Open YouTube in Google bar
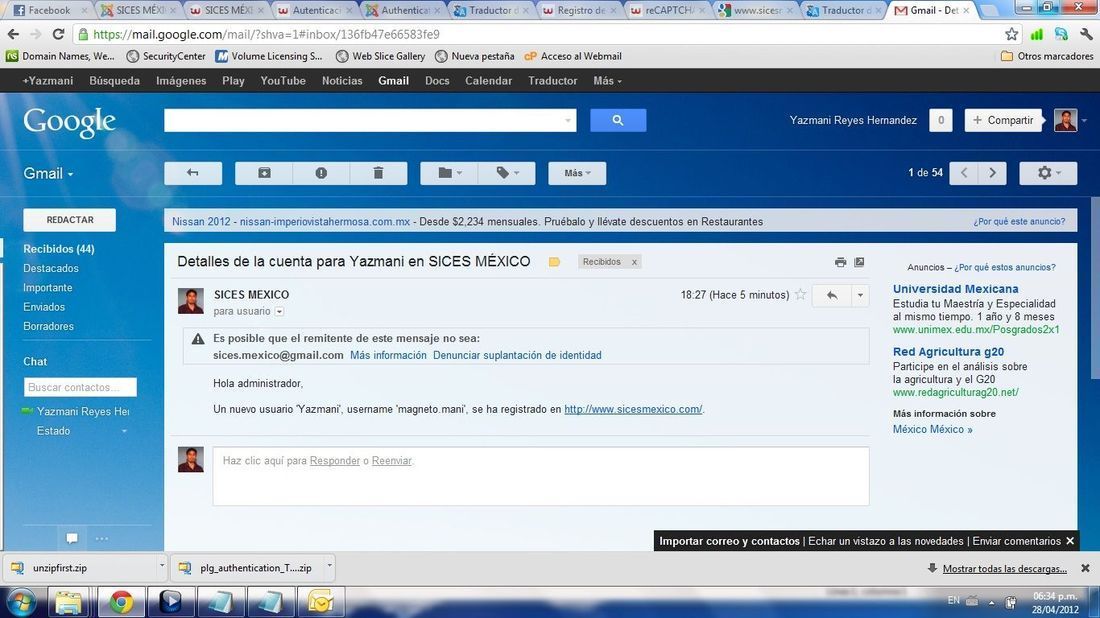The image size is (1100, 618). [x=283, y=81]
